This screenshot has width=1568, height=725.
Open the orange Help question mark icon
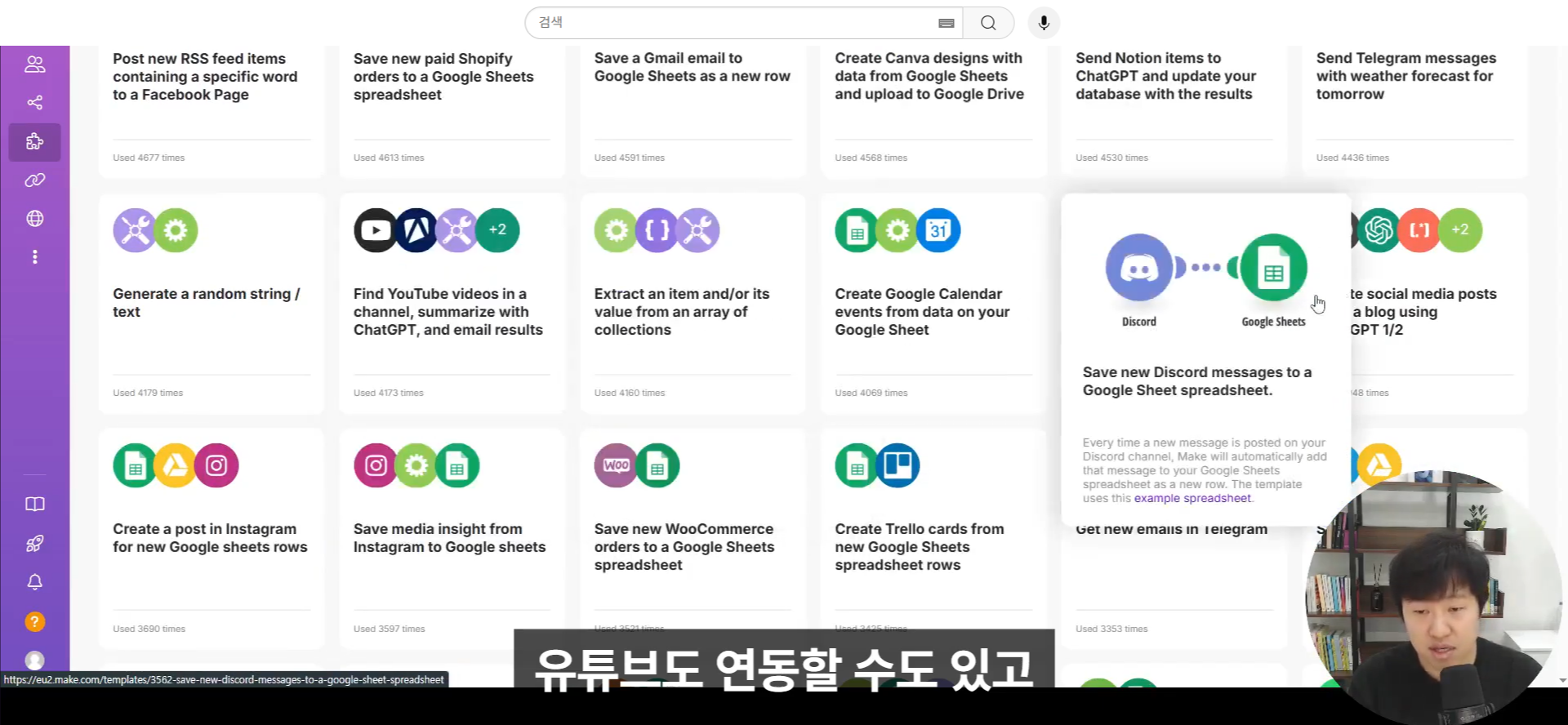tap(34, 621)
